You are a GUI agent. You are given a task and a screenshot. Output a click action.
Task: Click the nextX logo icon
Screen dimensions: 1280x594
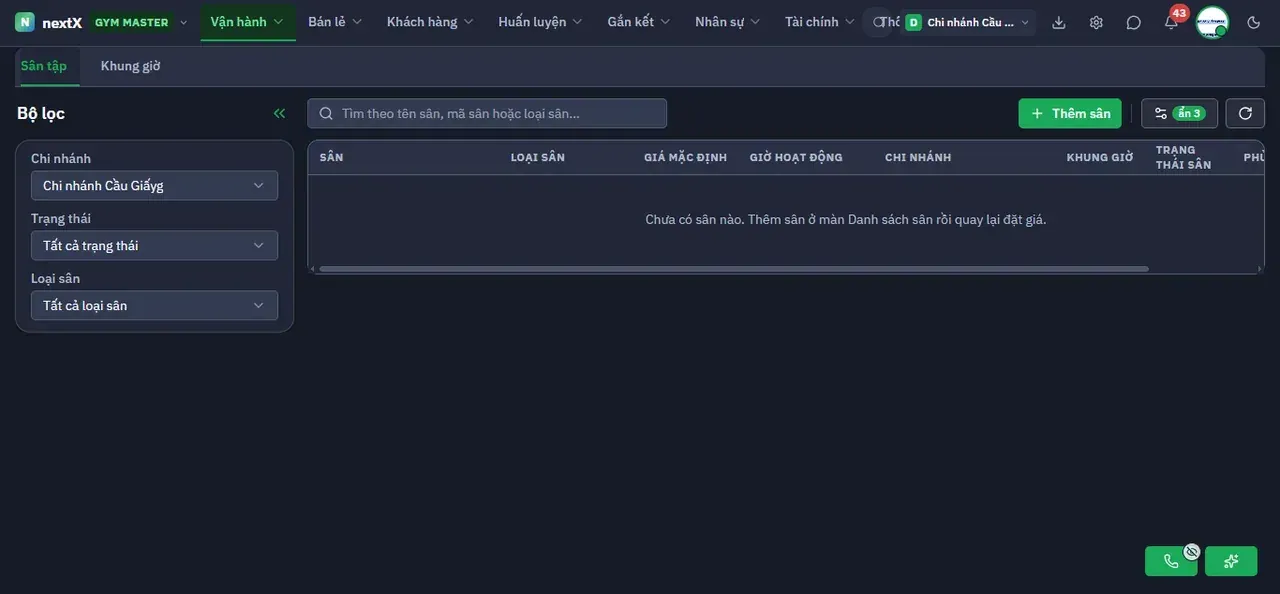(x=25, y=22)
